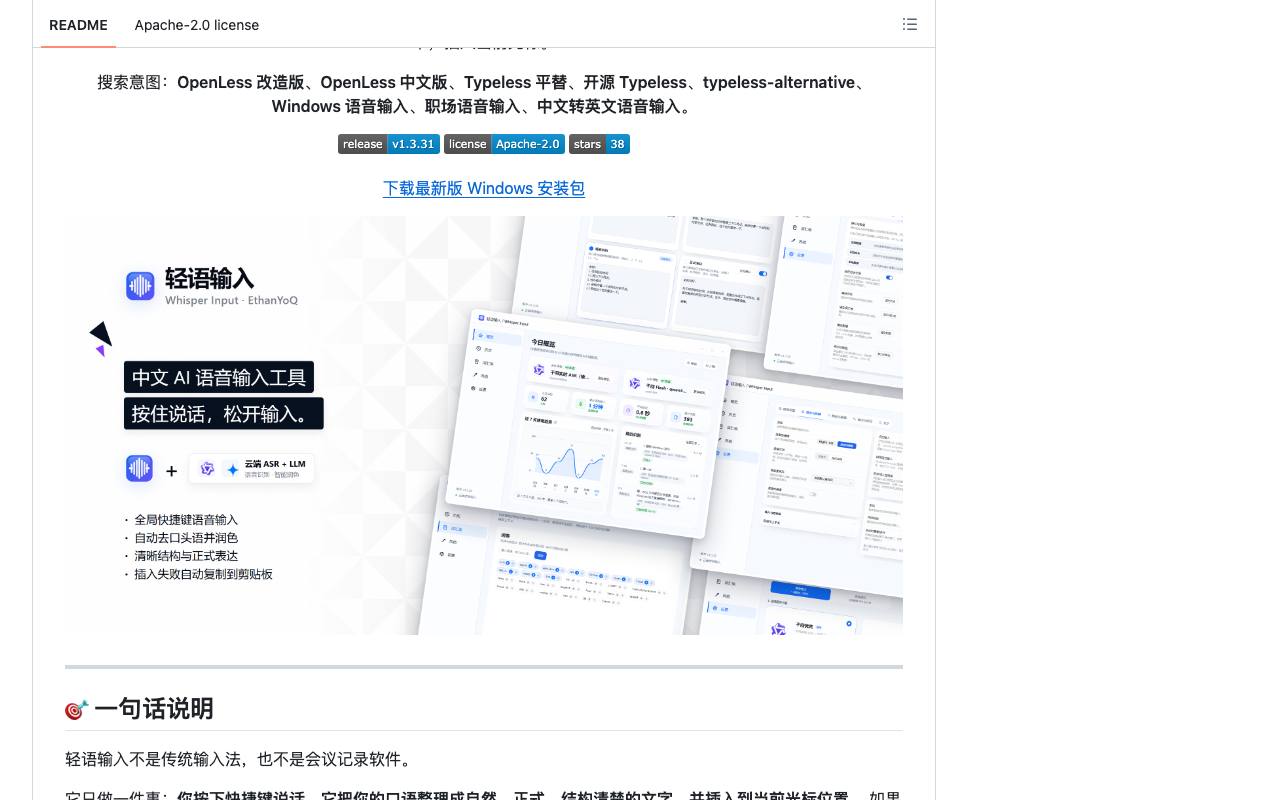Click the sentence 轻语输入不是传统输入法，也不是会议记录软件。
Image resolution: width=1280 pixels, height=800 pixels.
[238, 759]
